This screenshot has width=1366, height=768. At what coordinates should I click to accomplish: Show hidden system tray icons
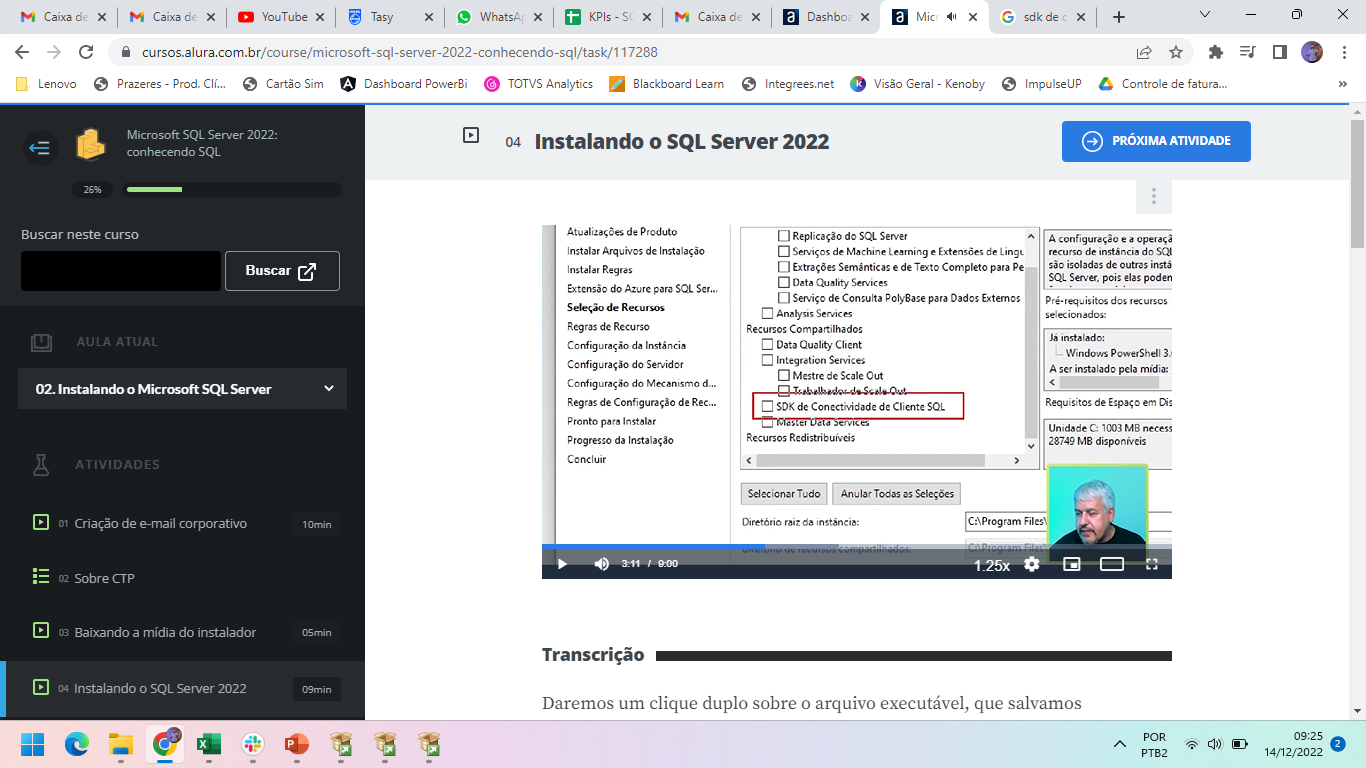1120,744
